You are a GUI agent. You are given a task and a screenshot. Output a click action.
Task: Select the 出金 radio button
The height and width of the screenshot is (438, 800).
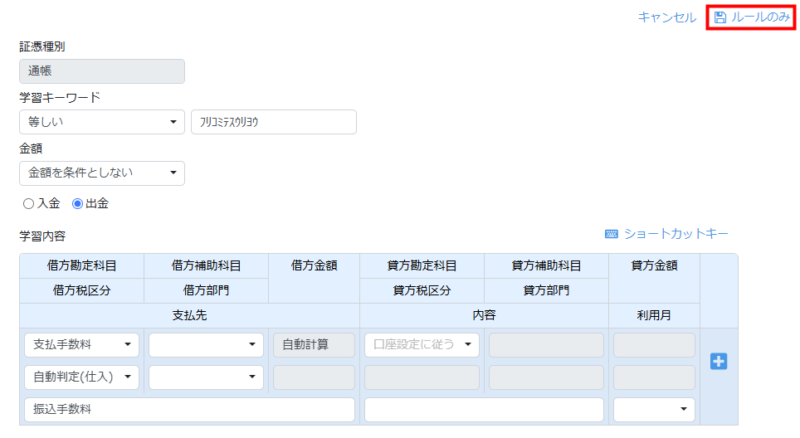[x=78, y=203]
